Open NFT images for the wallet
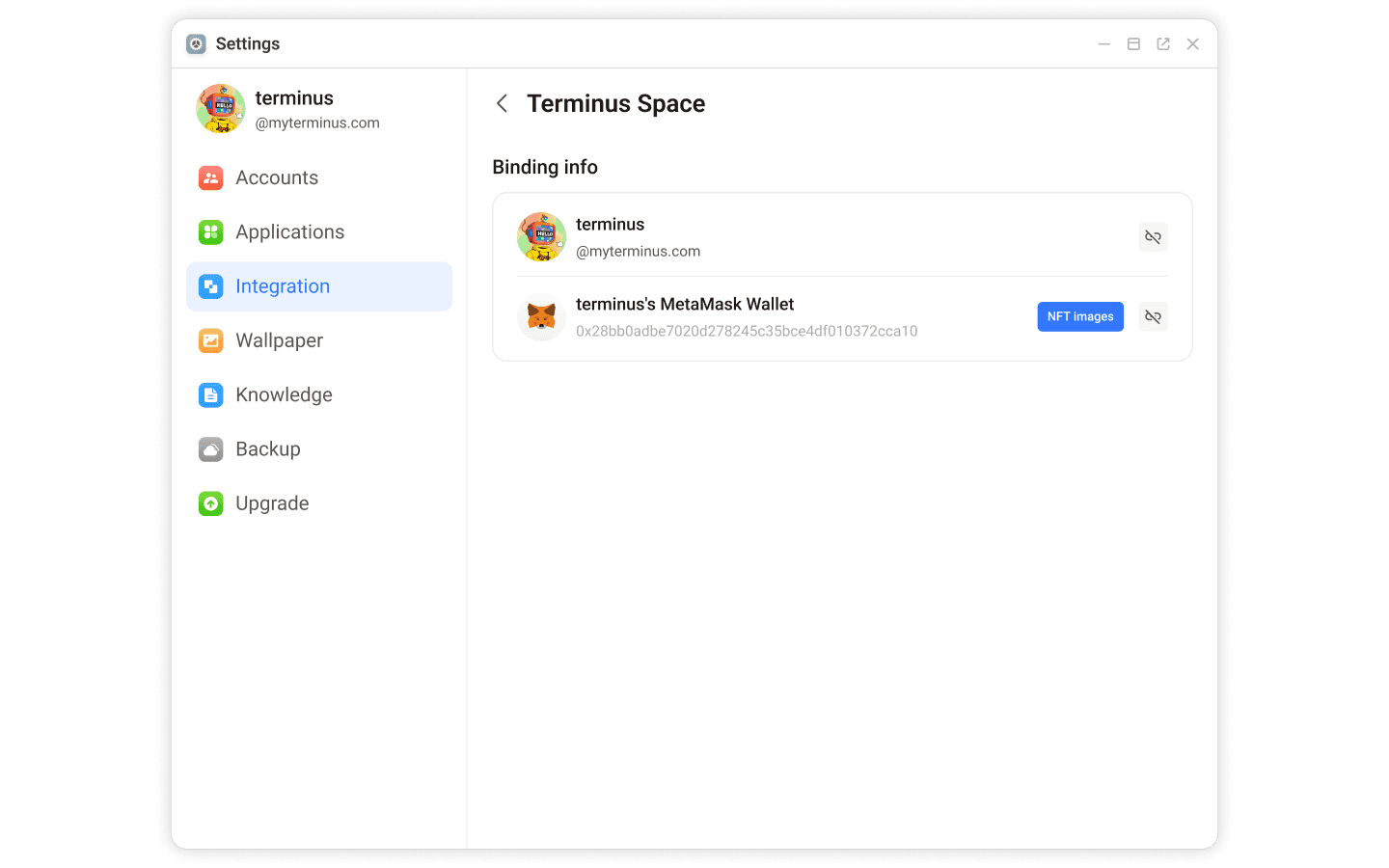1389x868 pixels. click(1080, 316)
